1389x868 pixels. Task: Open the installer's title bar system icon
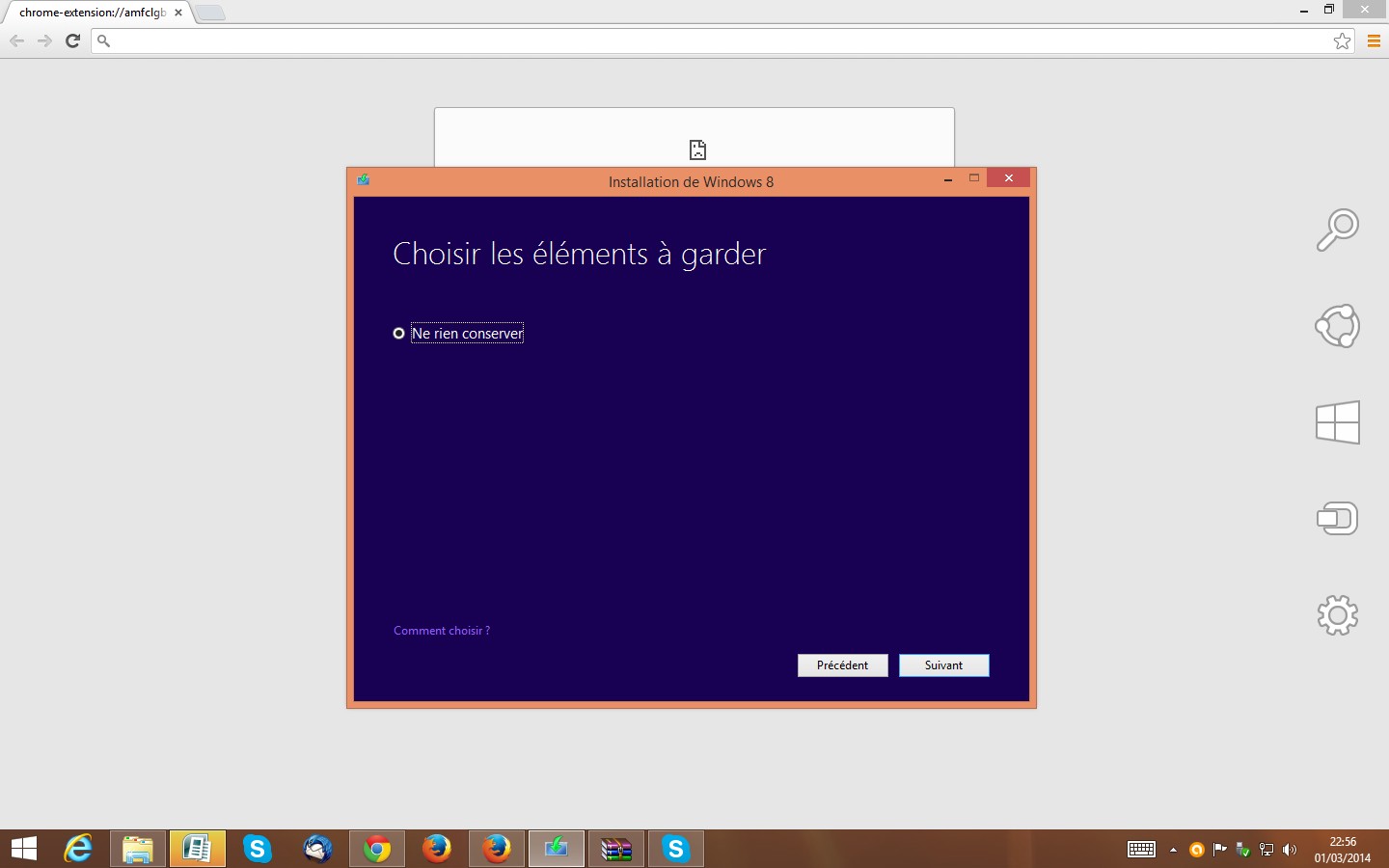tap(364, 179)
